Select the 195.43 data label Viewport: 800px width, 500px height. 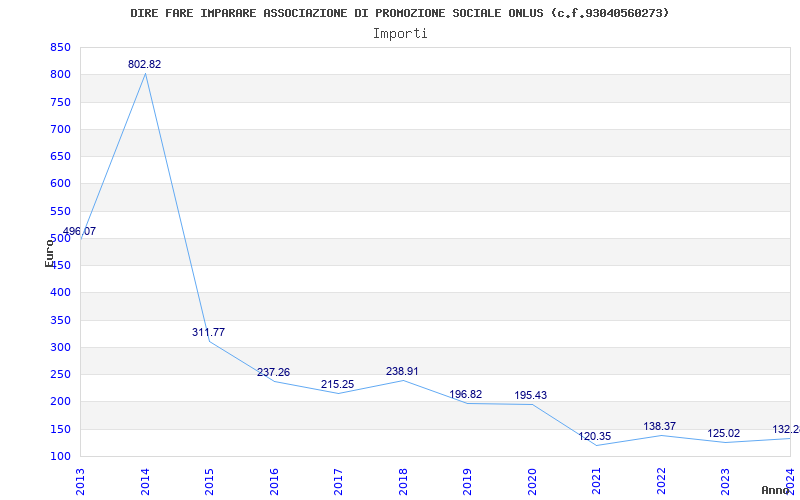click(530, 395)
